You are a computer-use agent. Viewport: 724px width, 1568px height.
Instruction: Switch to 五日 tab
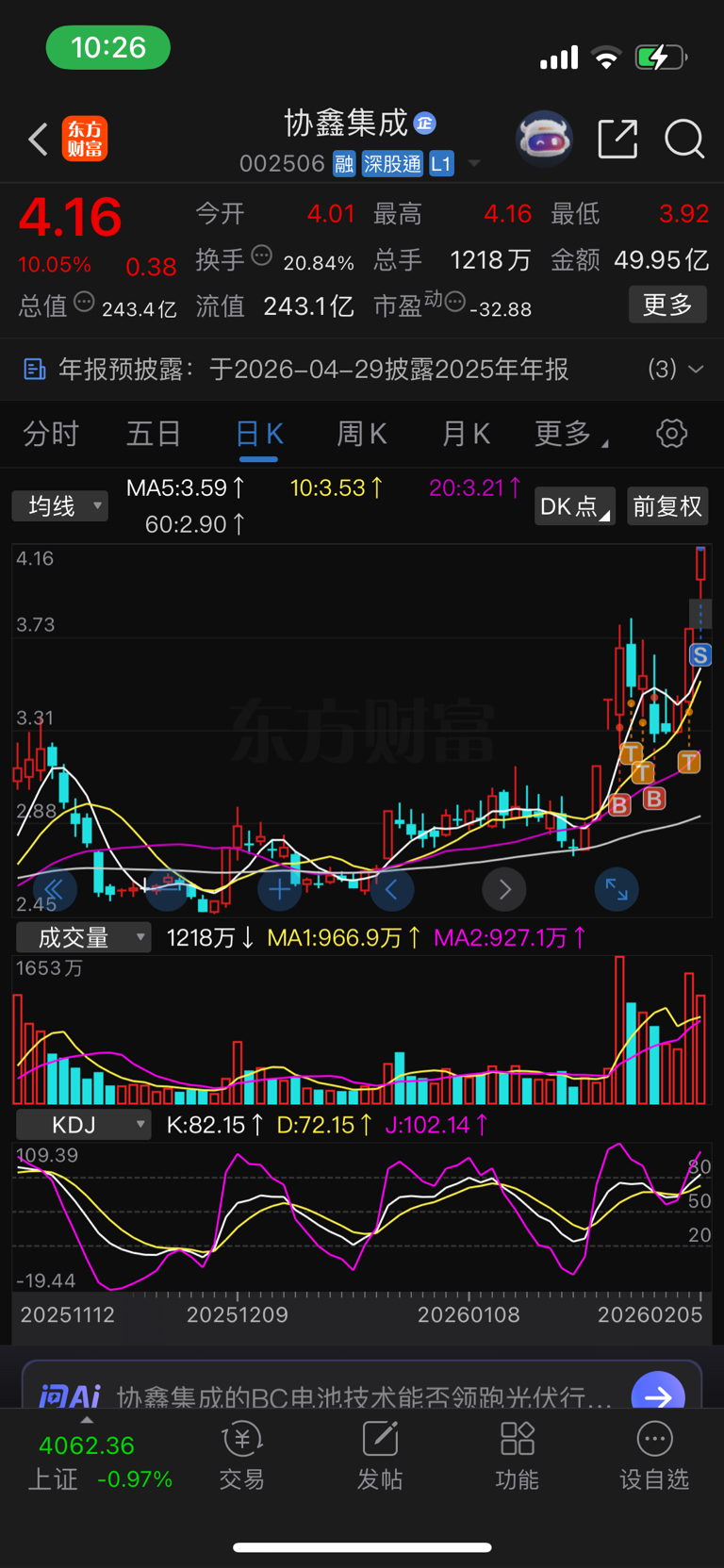[x=154, y=434]
